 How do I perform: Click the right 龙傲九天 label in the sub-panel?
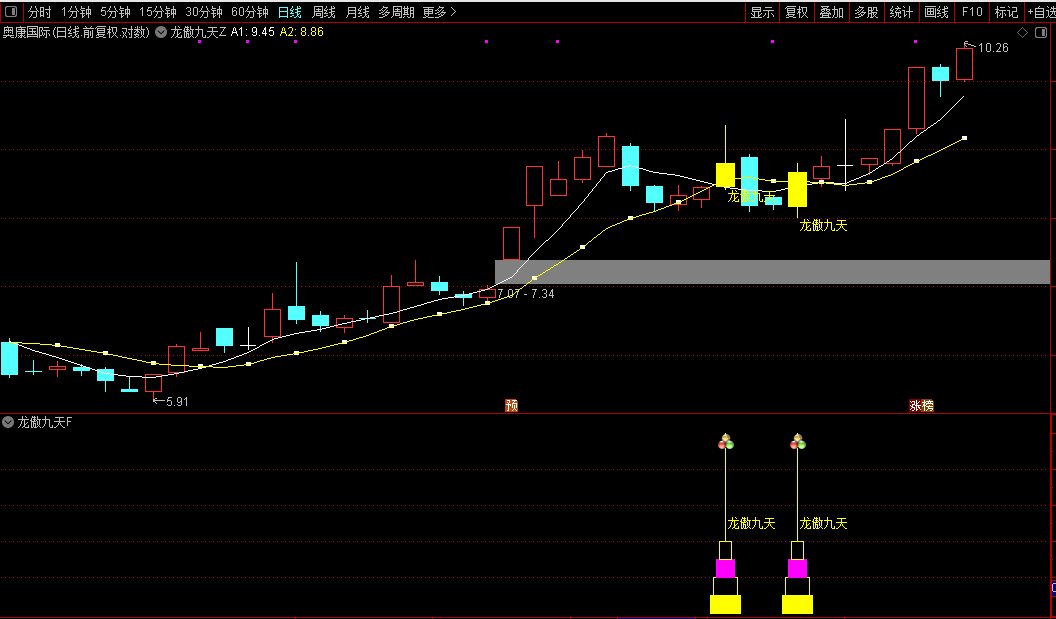point(823,523)
